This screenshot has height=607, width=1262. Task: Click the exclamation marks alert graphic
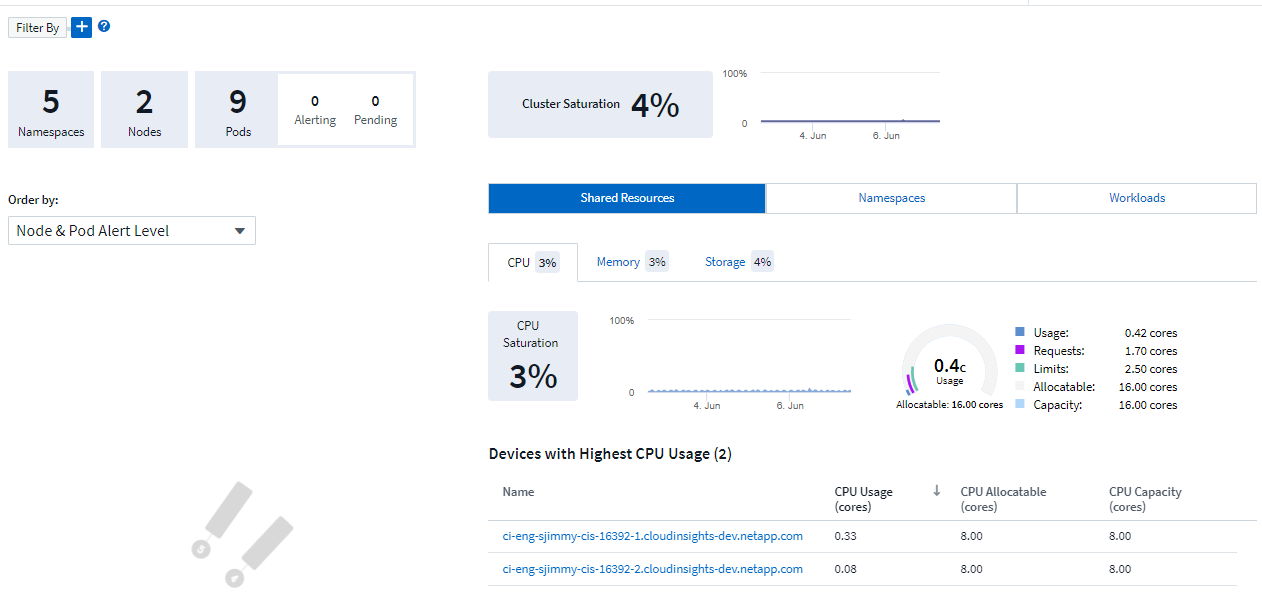click(242, 535)
